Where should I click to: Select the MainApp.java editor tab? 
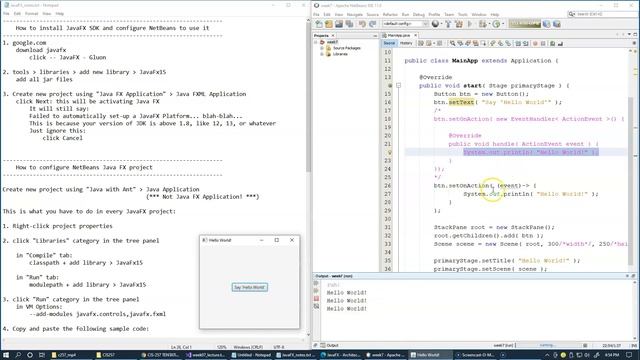point(398,36)
